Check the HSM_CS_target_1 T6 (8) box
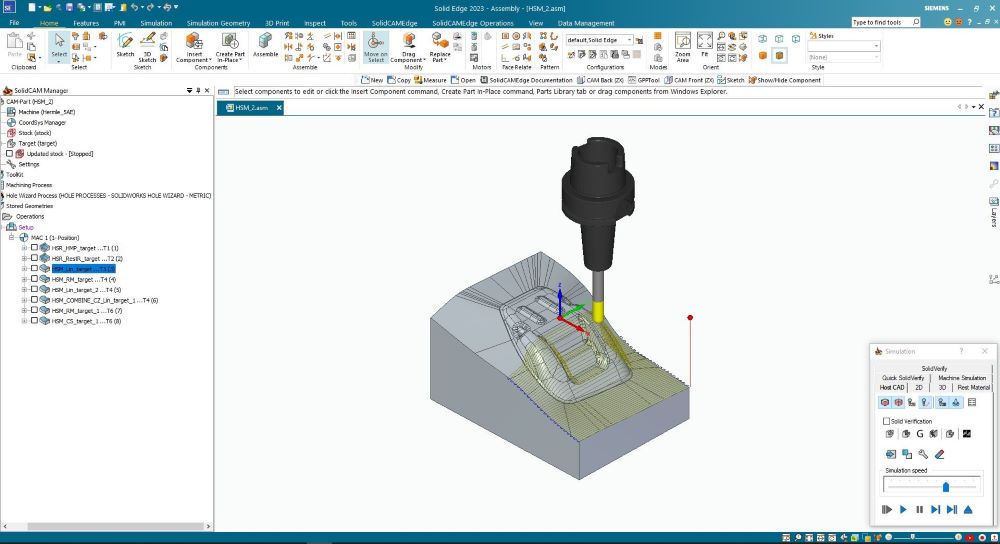 34,321
